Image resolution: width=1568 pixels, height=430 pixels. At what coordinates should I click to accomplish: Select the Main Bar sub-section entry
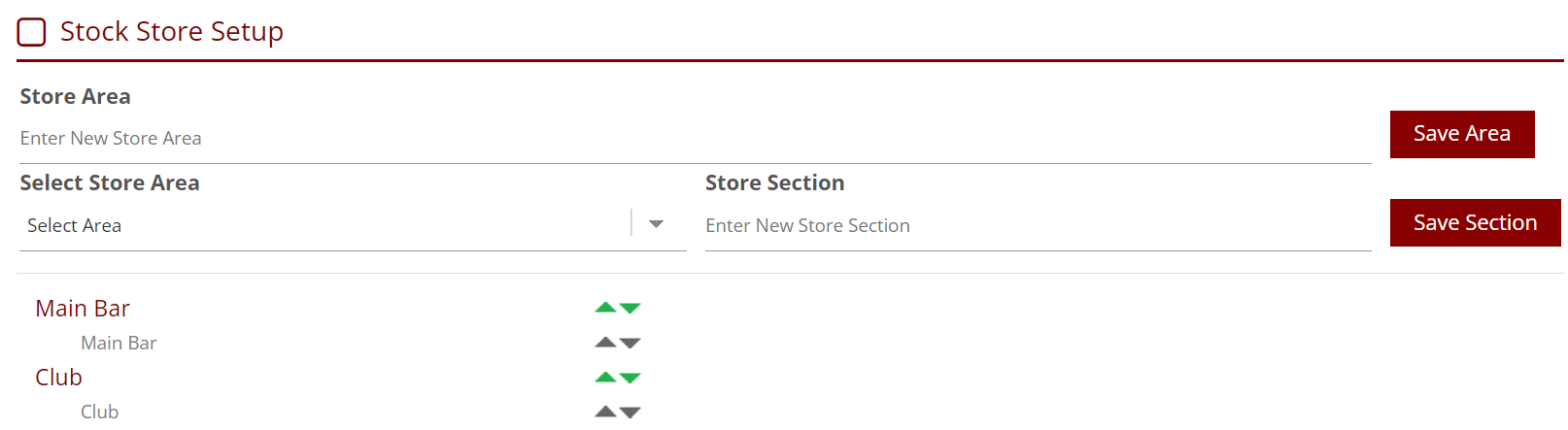point(119,344)
